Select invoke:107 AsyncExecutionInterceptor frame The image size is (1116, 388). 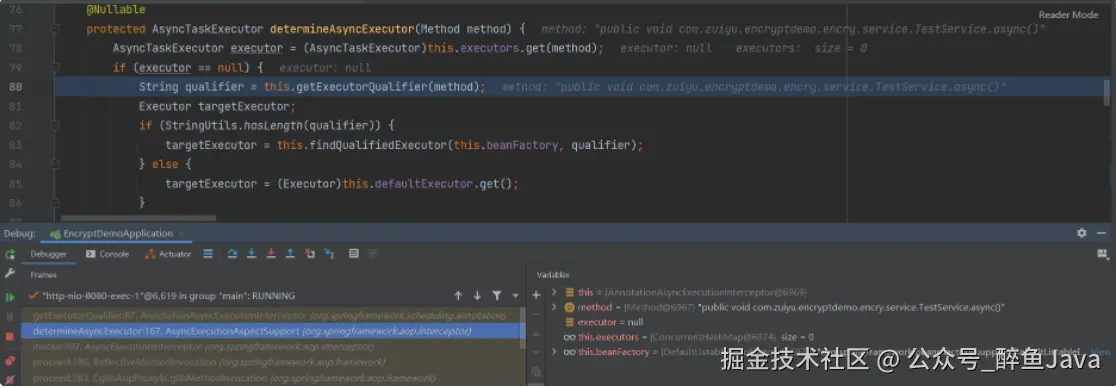[271, 347]
